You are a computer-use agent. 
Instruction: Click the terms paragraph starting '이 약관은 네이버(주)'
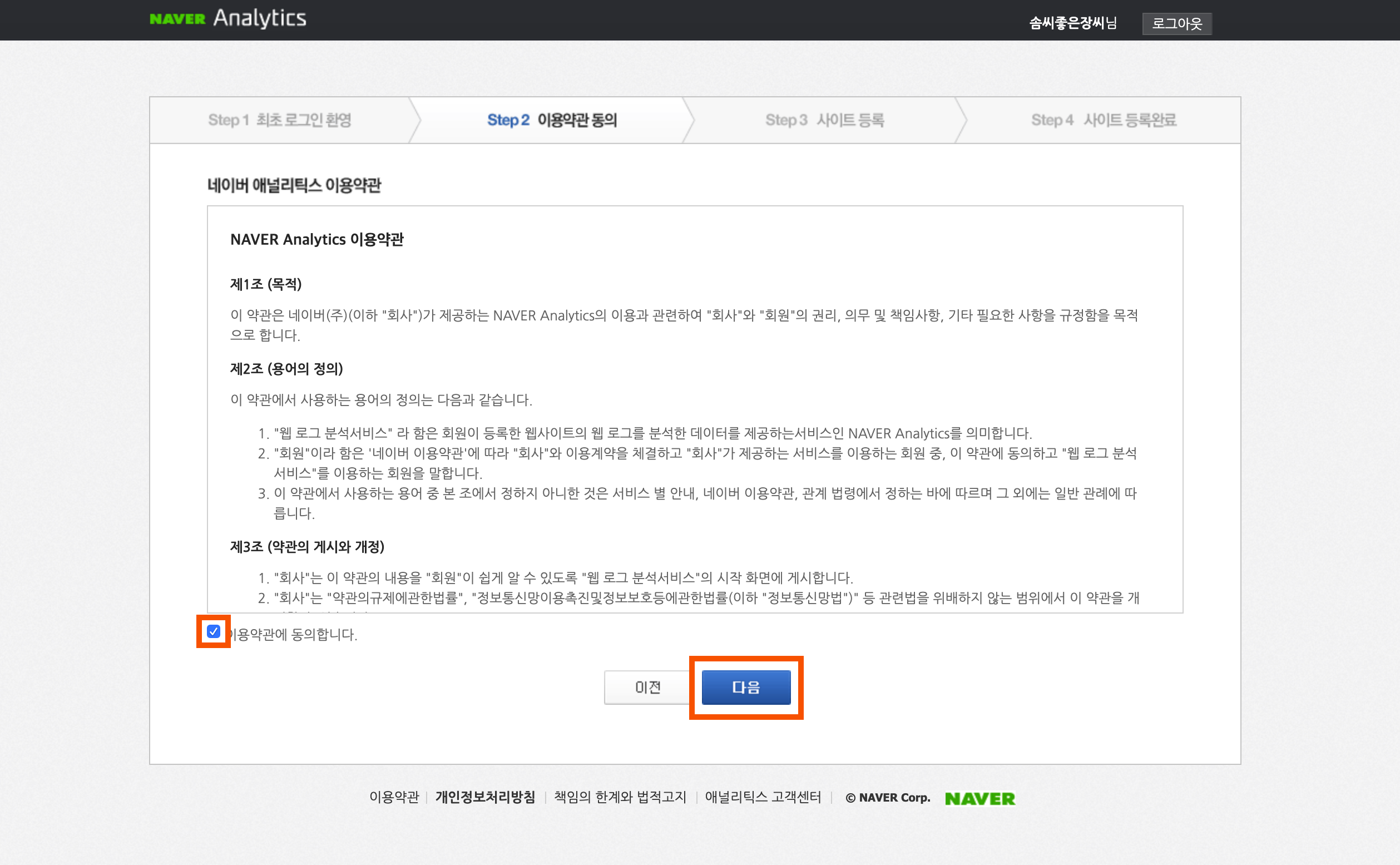pyautogui.click(x=684, y=325)
